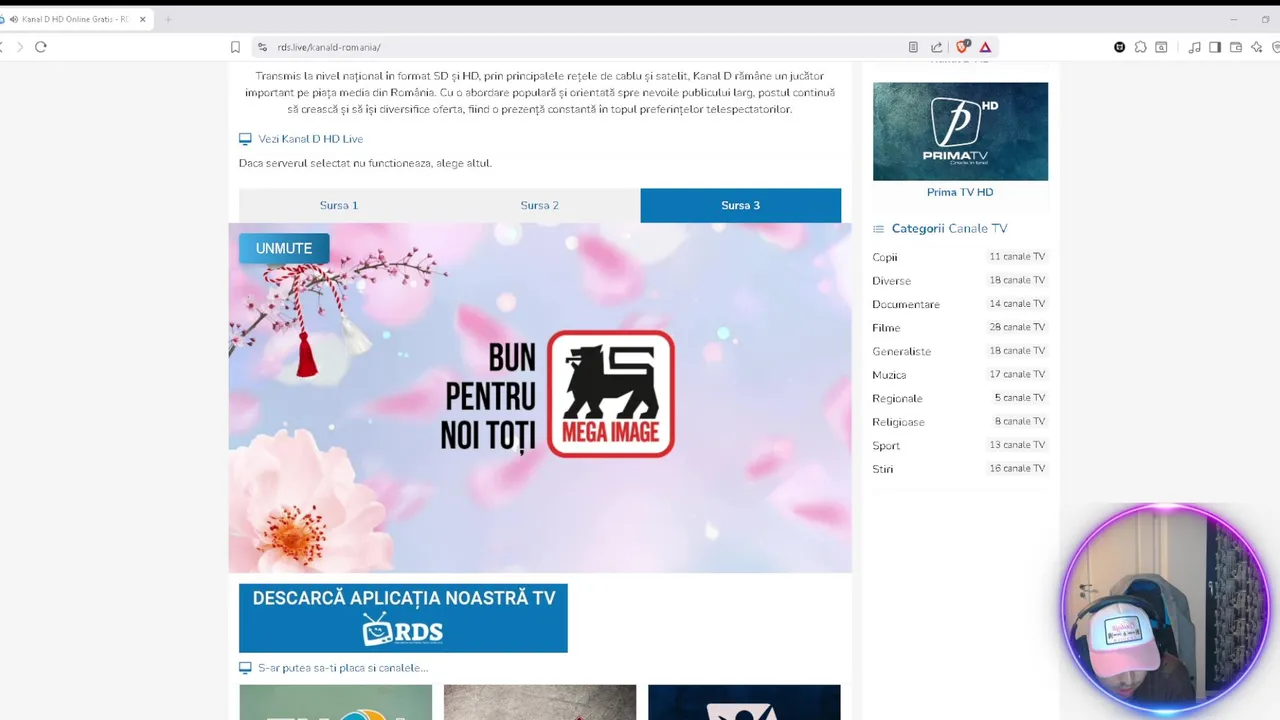The width and height of the screenshot is (1280, 720).
Task: Open the Diverse channel category
Action: pos(891,281)
